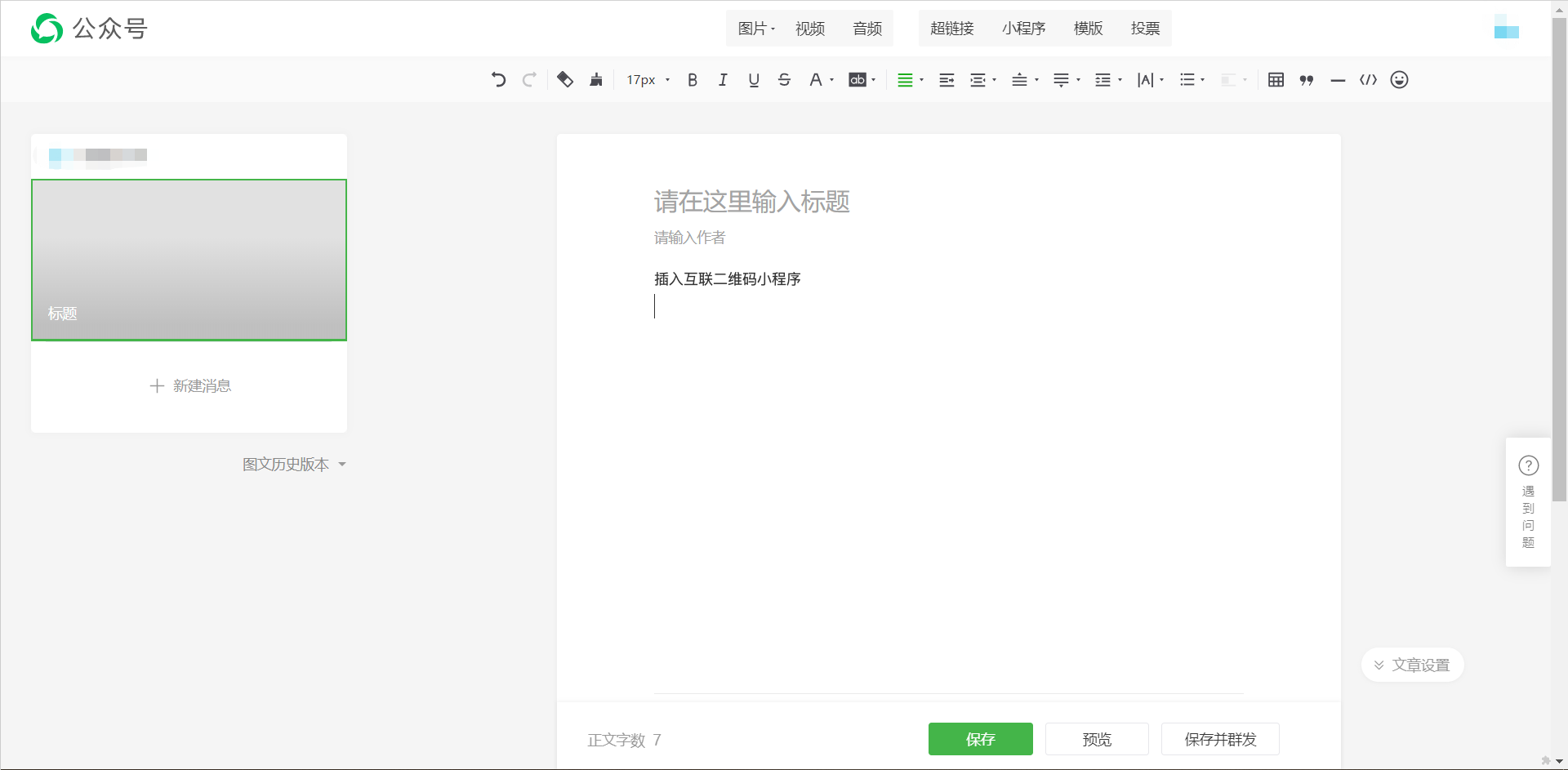Expand the 图文历史版本 dropdown
The width and height of the screenshot is (1568, 770).
tap(294, 465)
